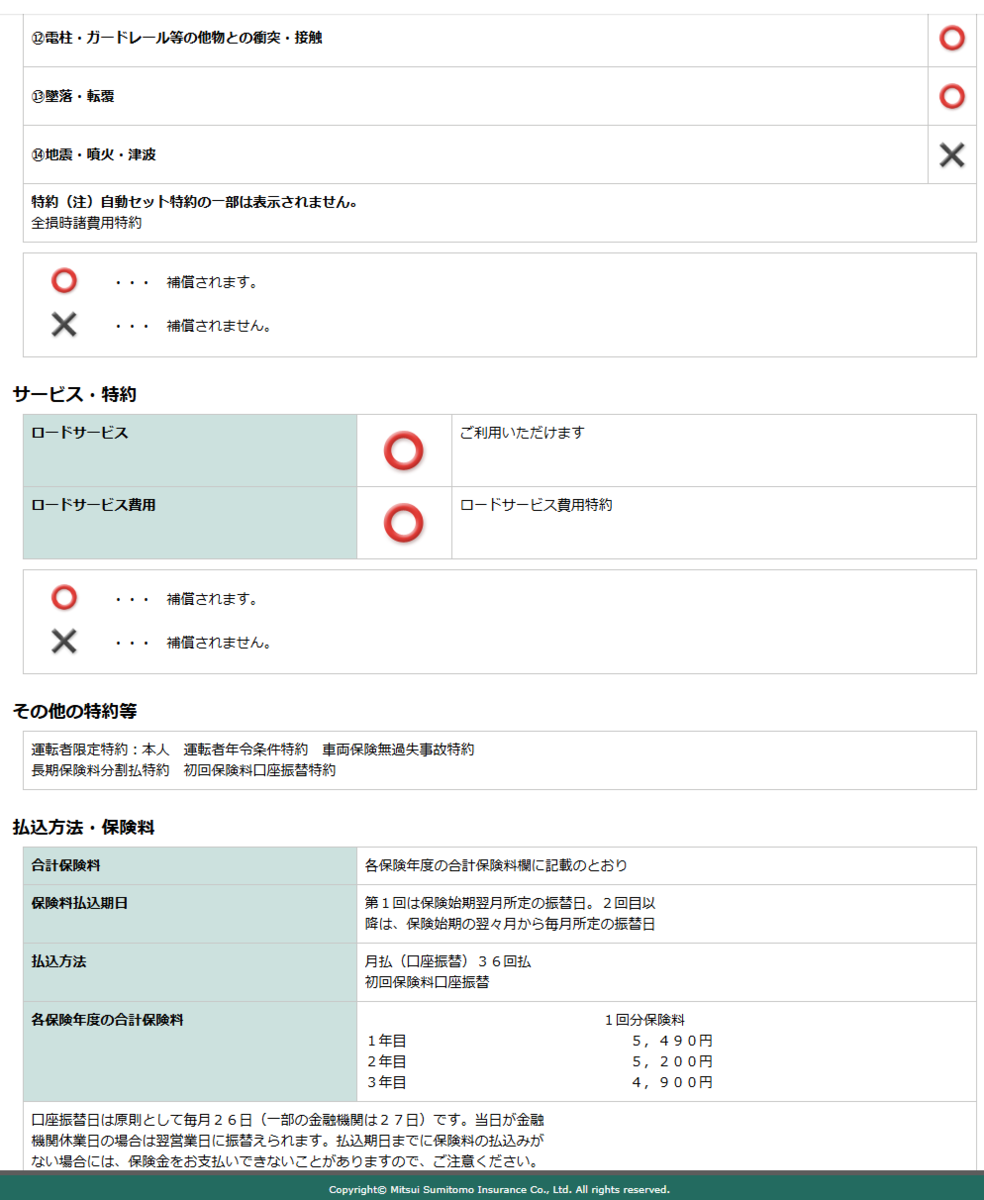Click the 2年目 premium 5,200円 value

(x=672, y=1061)
